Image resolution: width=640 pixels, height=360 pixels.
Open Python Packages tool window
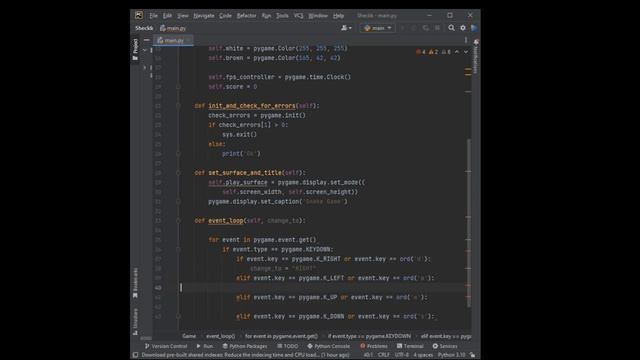pyautogui.click(x=245, y=346)
